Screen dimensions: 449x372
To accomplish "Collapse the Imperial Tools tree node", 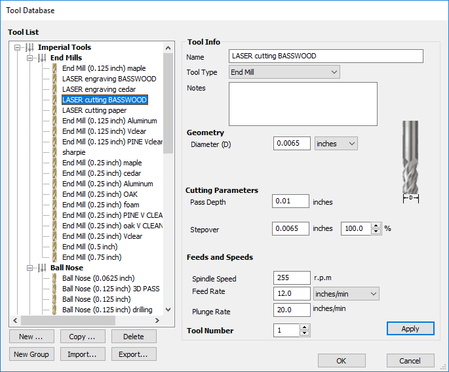I will (17, 47).
